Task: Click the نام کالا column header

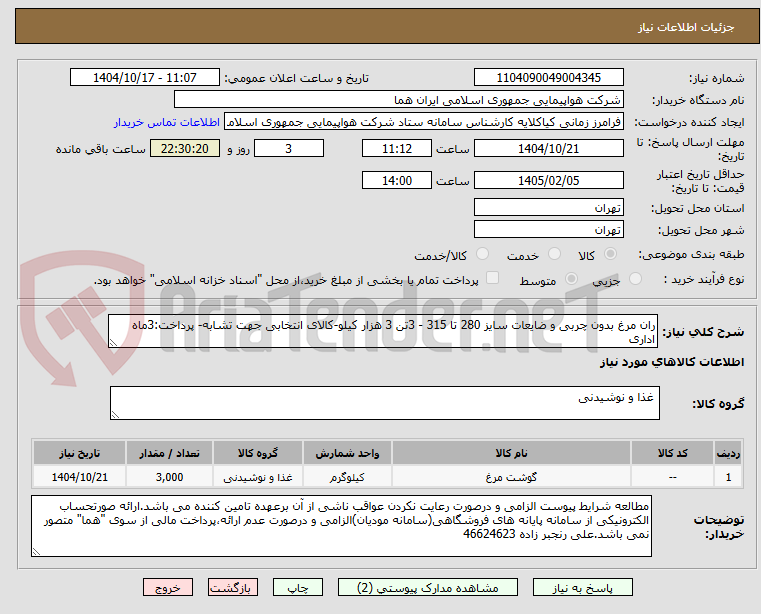Action: (511, 453)
